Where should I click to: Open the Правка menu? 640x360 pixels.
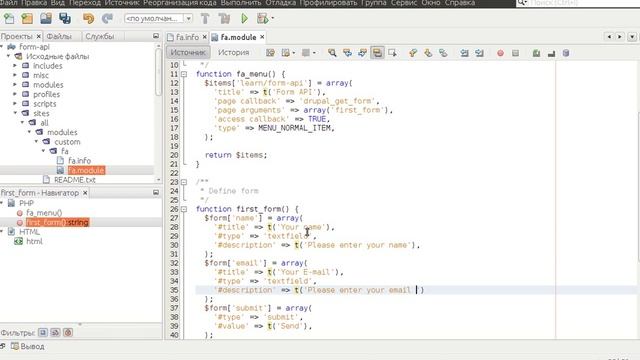point(34,3)
